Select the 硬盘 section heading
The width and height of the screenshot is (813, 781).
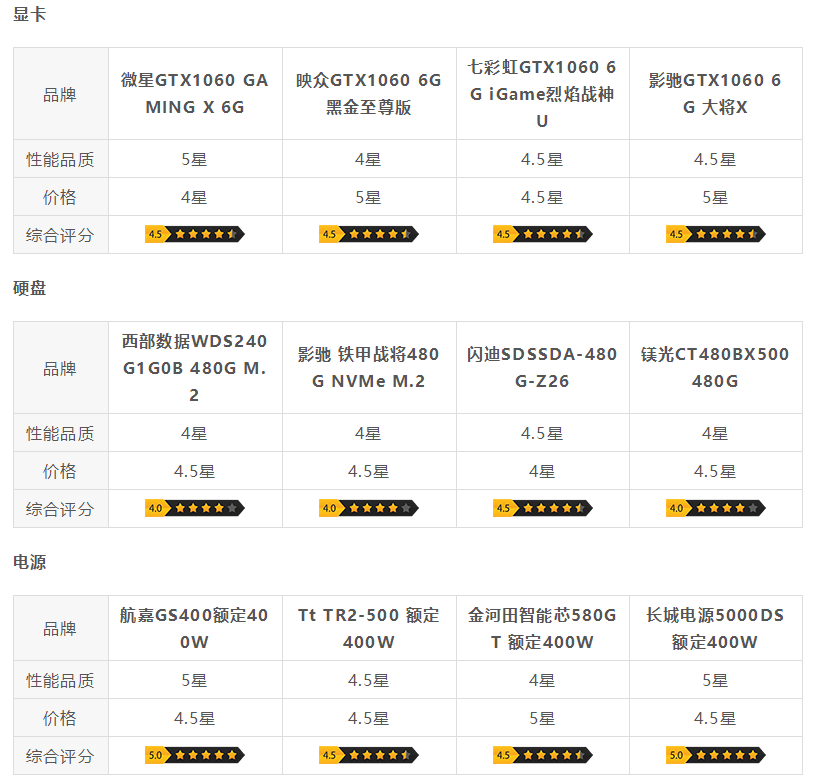[30, 288]
